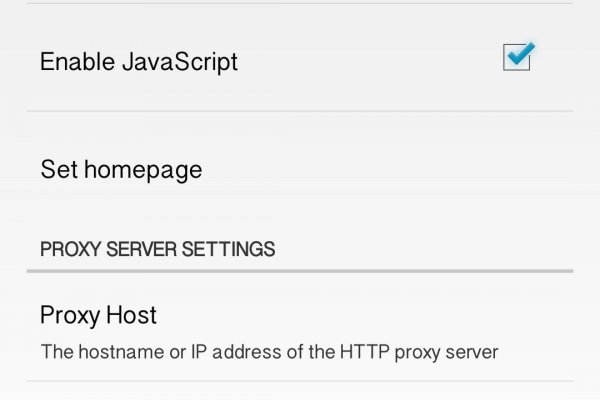Disable JavaScript using the checked box

[517, 59]
